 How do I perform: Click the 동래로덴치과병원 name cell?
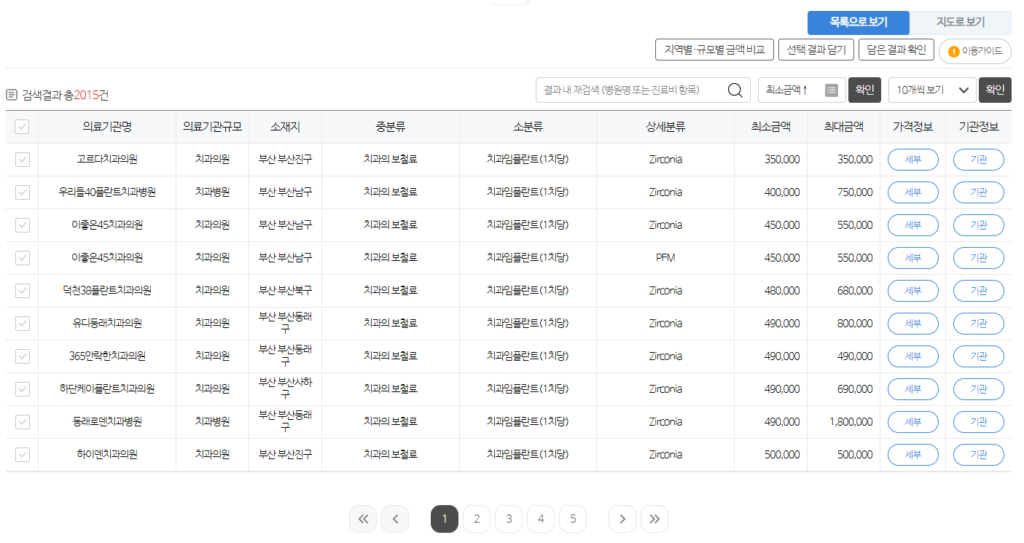tap(107, 421)
